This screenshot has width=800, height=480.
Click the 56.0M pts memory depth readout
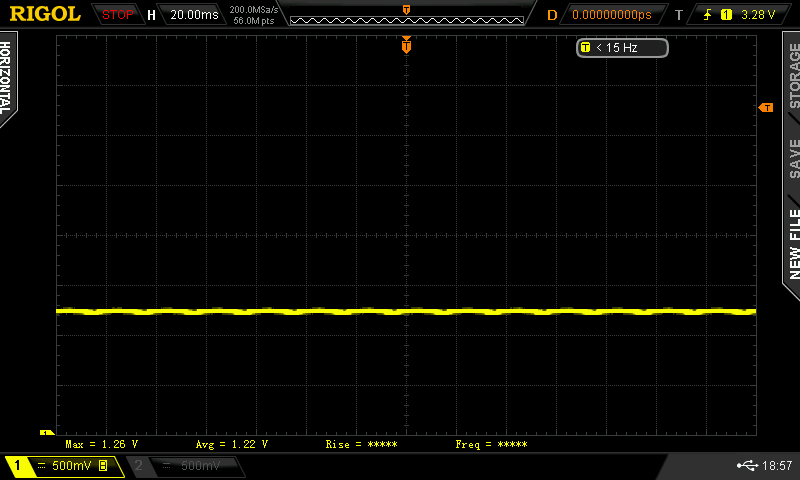click(254, 21)
